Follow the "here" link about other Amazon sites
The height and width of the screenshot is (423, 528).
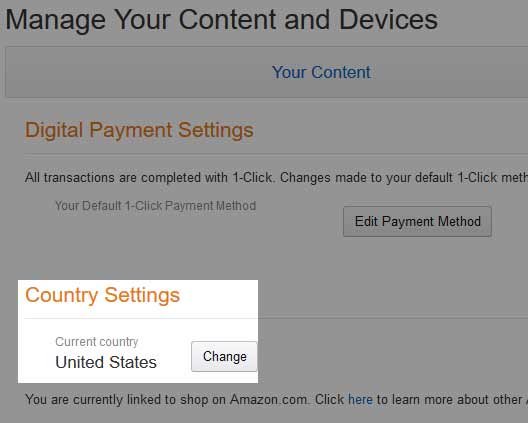[x=360, y=399]
